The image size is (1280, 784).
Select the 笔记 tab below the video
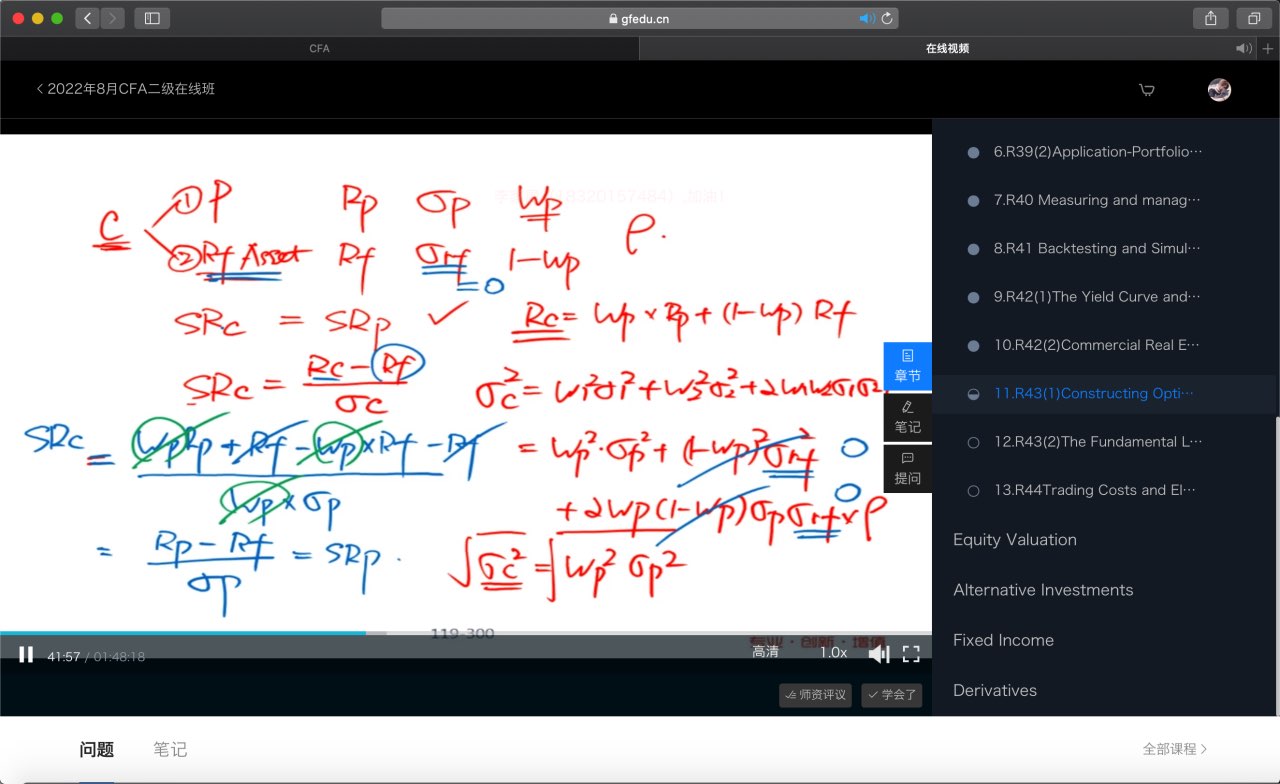click(x=170, y=749)
